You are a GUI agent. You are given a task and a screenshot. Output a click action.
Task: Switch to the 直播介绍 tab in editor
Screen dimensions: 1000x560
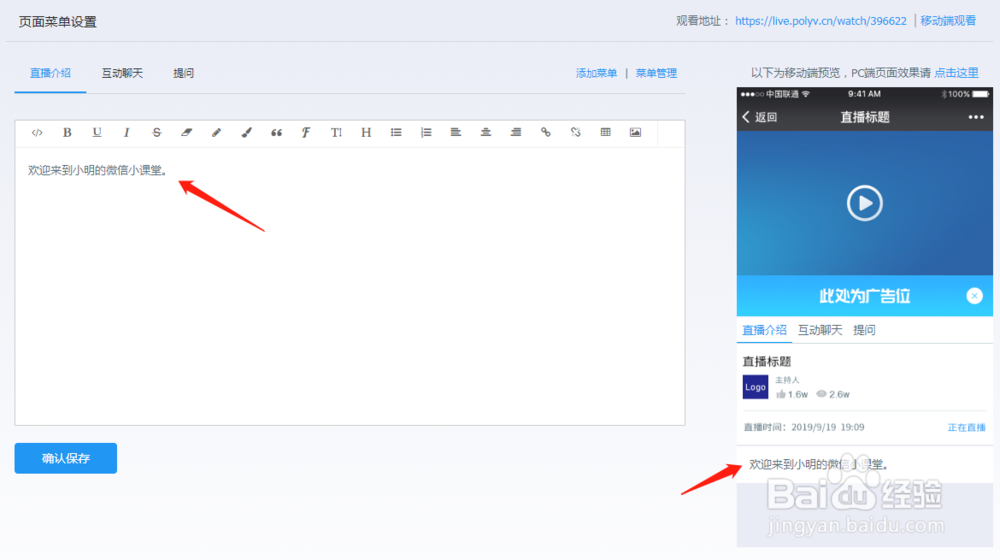[50, 73]
